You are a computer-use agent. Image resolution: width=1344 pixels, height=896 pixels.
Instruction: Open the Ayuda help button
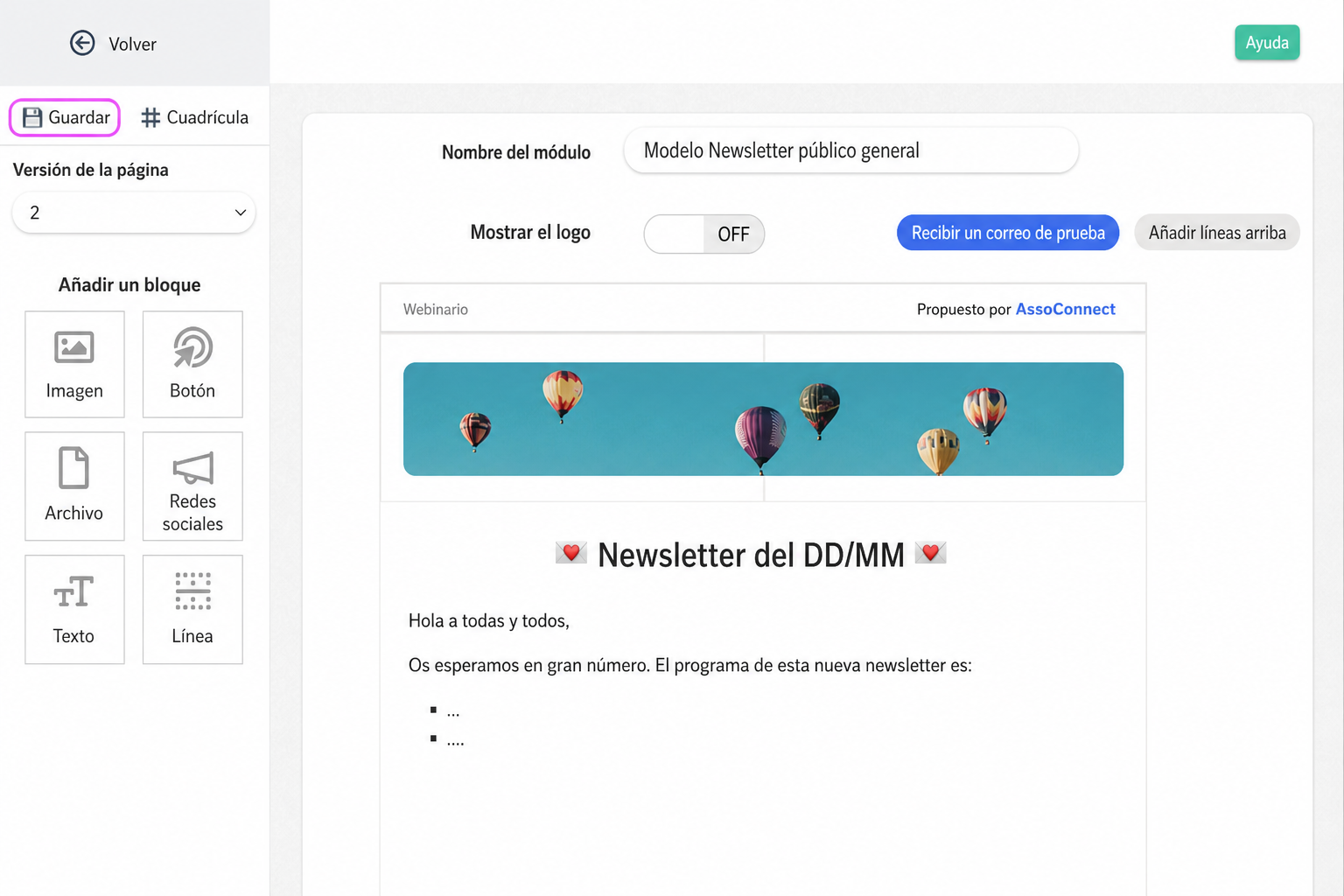tap(1267, 43)
